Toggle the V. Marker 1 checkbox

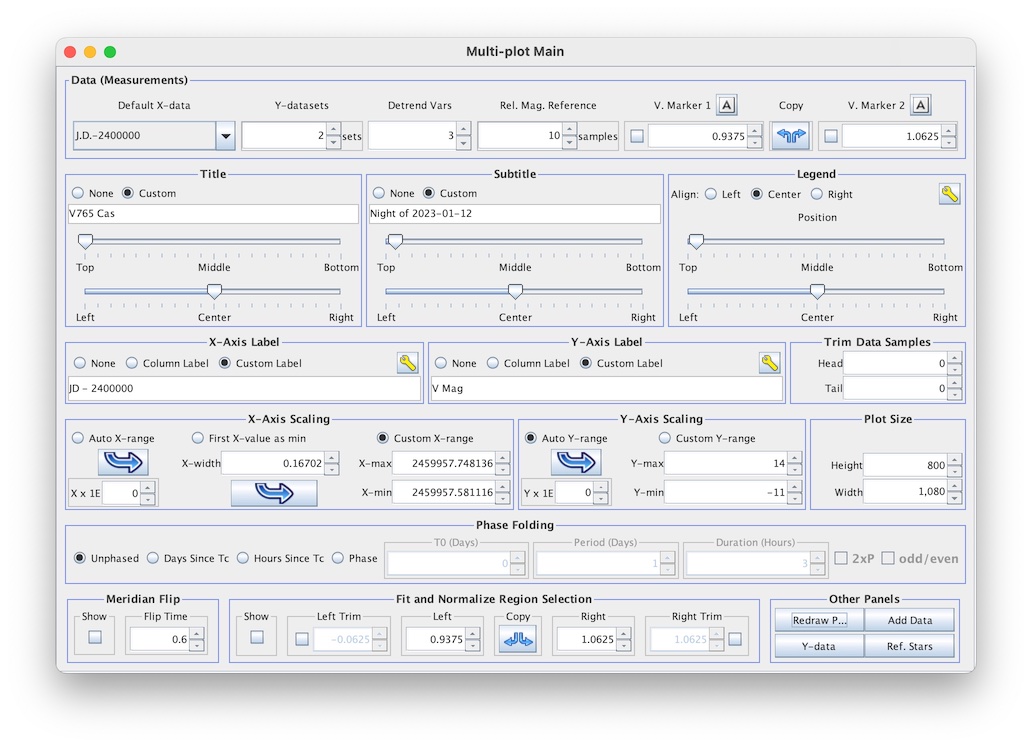637,137
